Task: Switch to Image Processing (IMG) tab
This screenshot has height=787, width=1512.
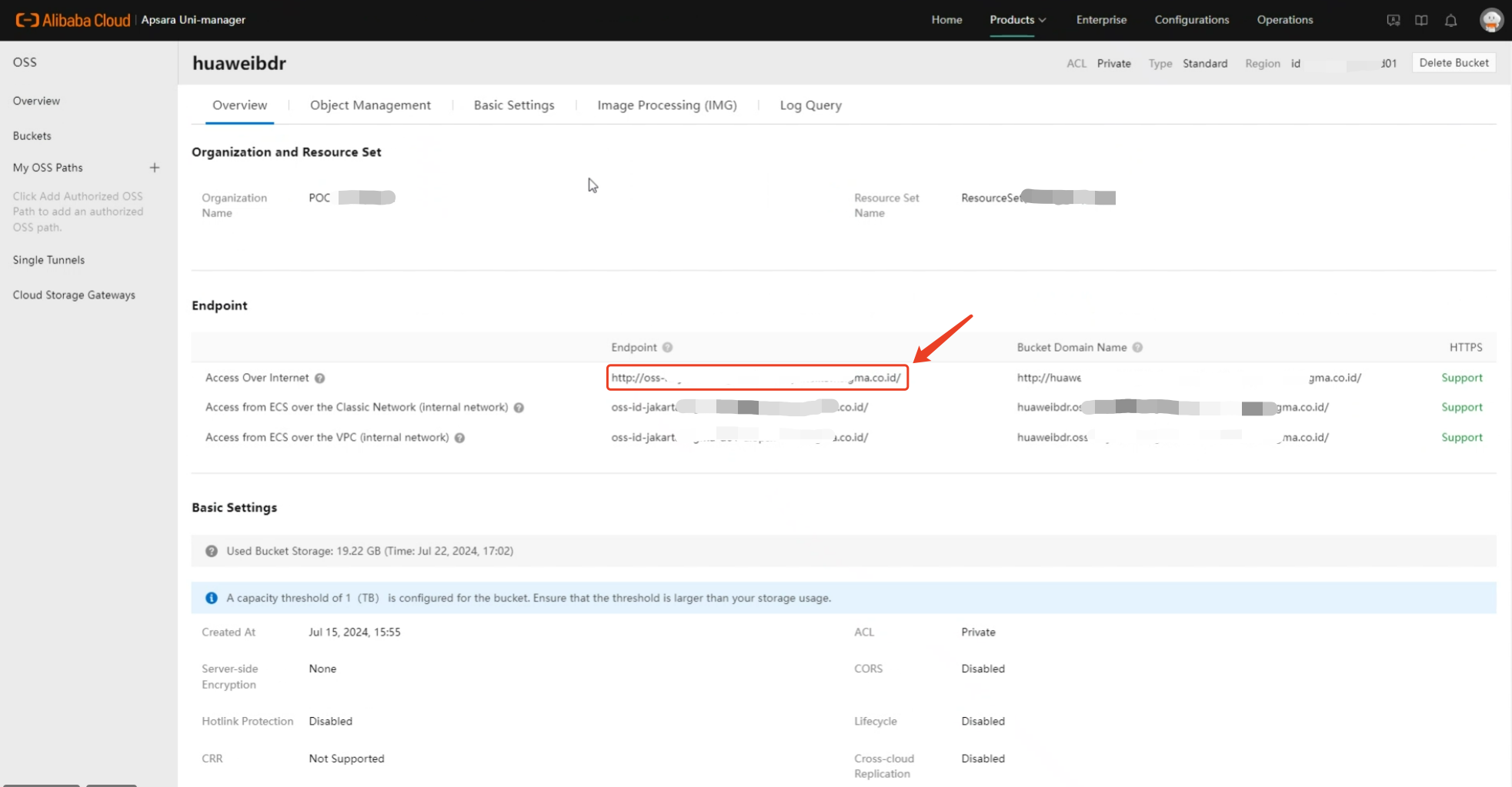Action: point(667,105)
